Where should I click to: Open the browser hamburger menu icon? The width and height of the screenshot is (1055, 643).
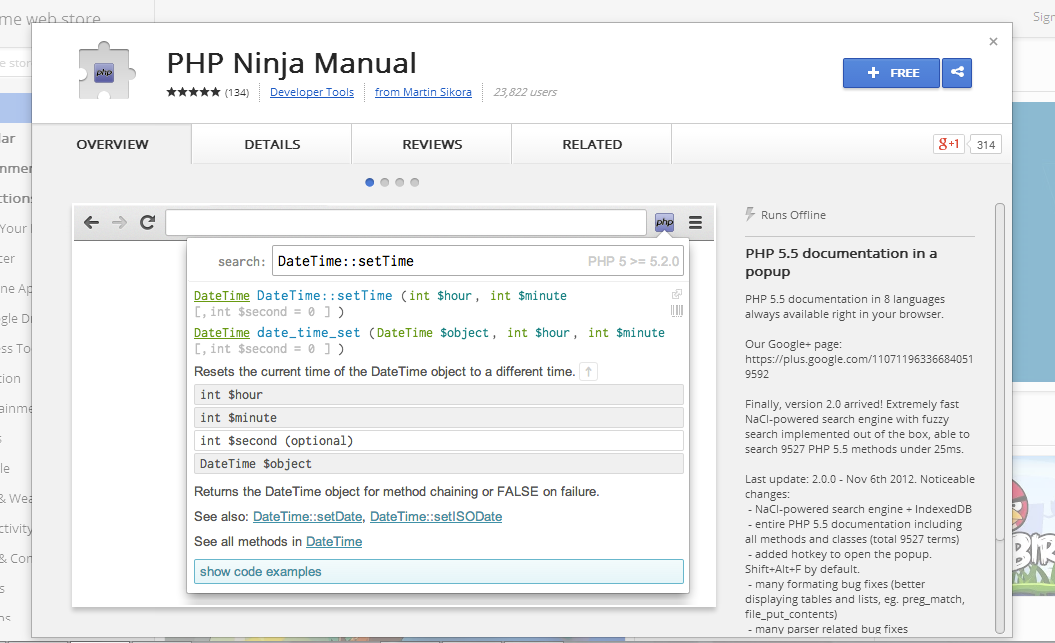[695, 222]
